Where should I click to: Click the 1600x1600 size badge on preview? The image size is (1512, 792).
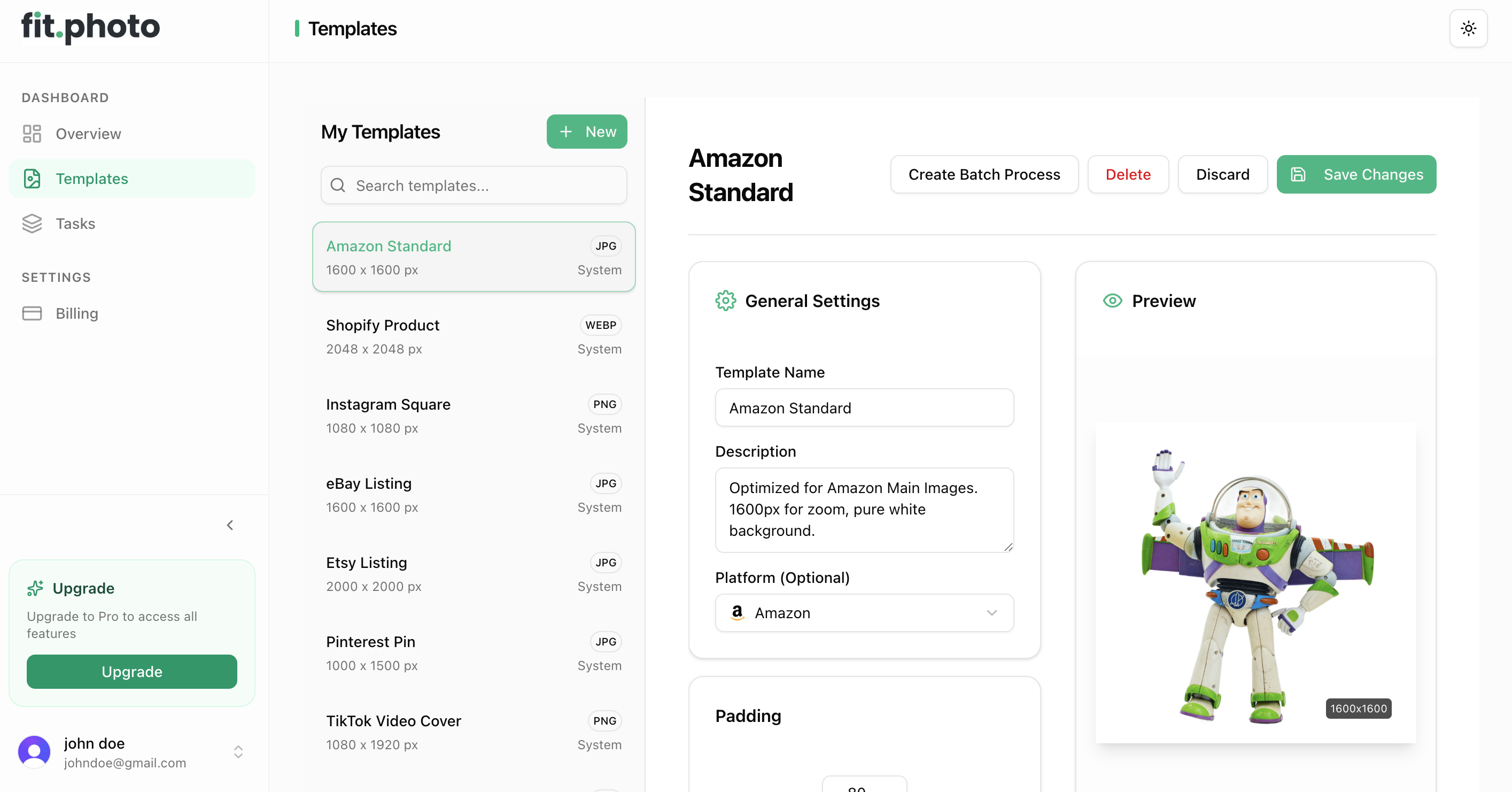tap(1358, 709)
